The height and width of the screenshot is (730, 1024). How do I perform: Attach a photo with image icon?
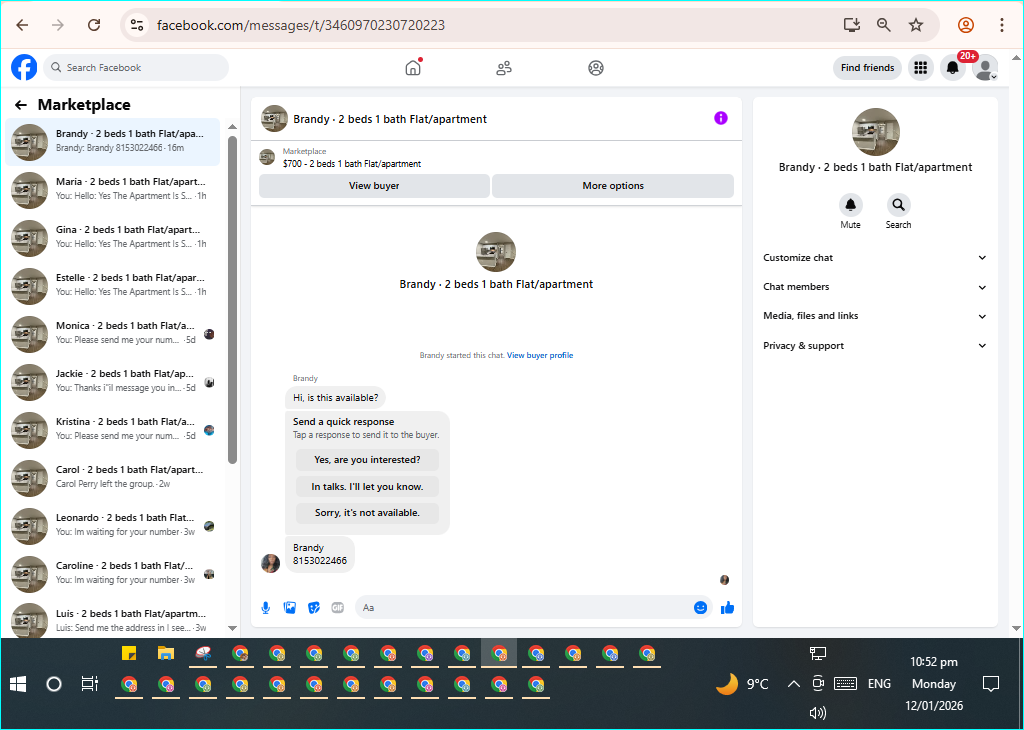(290, 608)
